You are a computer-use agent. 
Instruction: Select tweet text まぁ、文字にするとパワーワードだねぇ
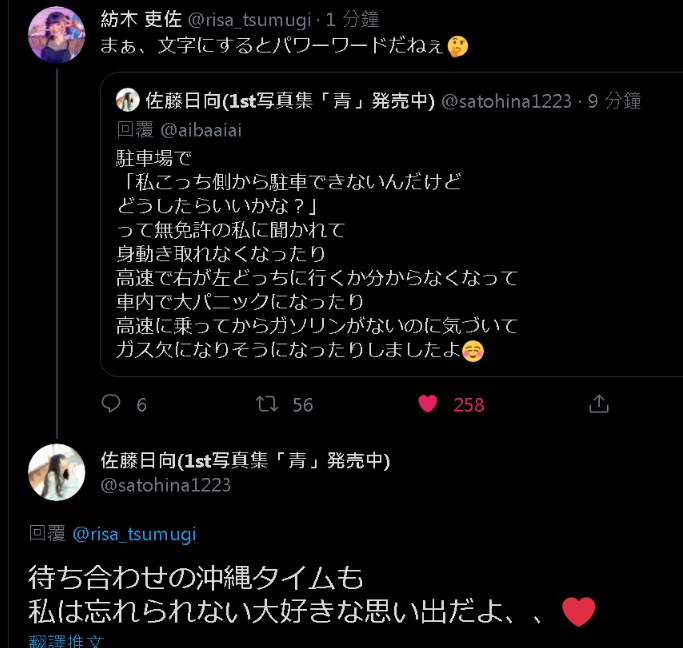[x=270, y=46]
